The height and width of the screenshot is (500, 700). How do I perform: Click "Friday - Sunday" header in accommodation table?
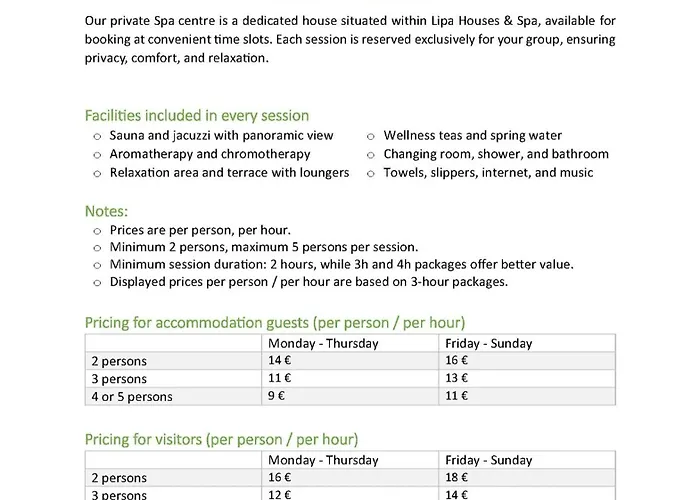coord(488,343)
